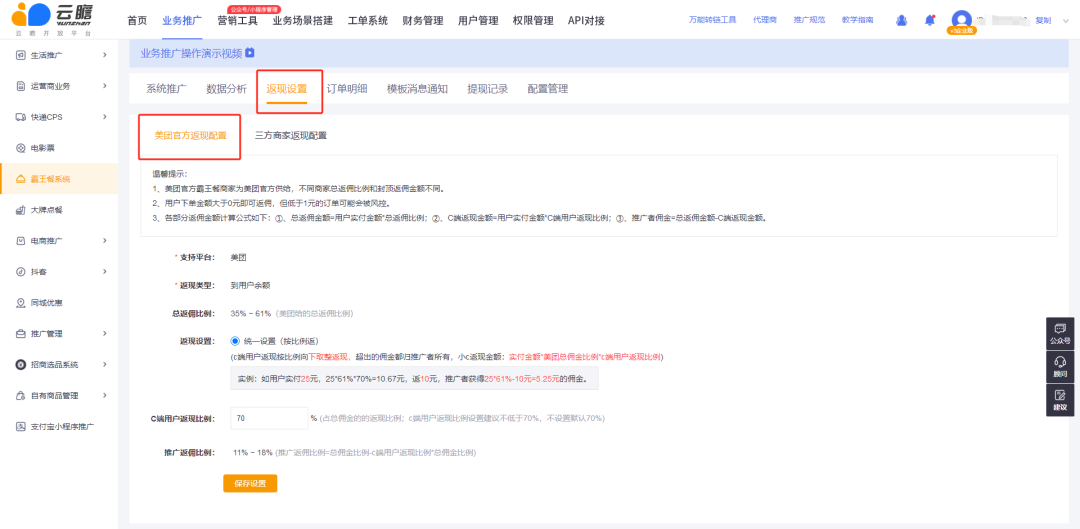
Task: Click the 推广管理 briefcase icon
Action: pyautogui.click(x=20, y=333)
